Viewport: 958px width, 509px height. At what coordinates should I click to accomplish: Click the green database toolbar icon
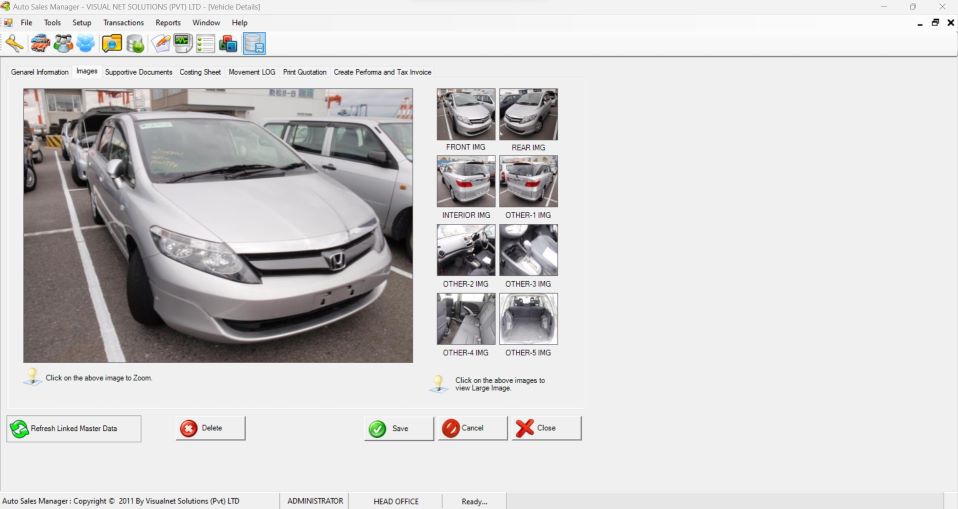(x=135, y=43)
